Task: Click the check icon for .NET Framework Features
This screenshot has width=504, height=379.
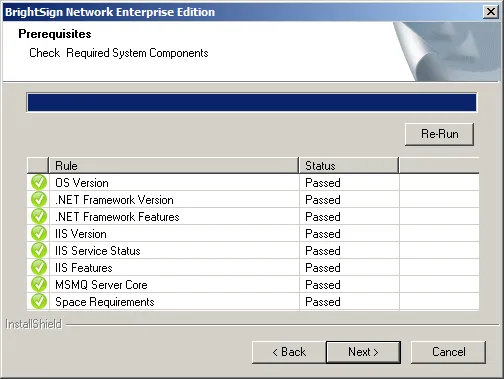Action: (39, 217)
